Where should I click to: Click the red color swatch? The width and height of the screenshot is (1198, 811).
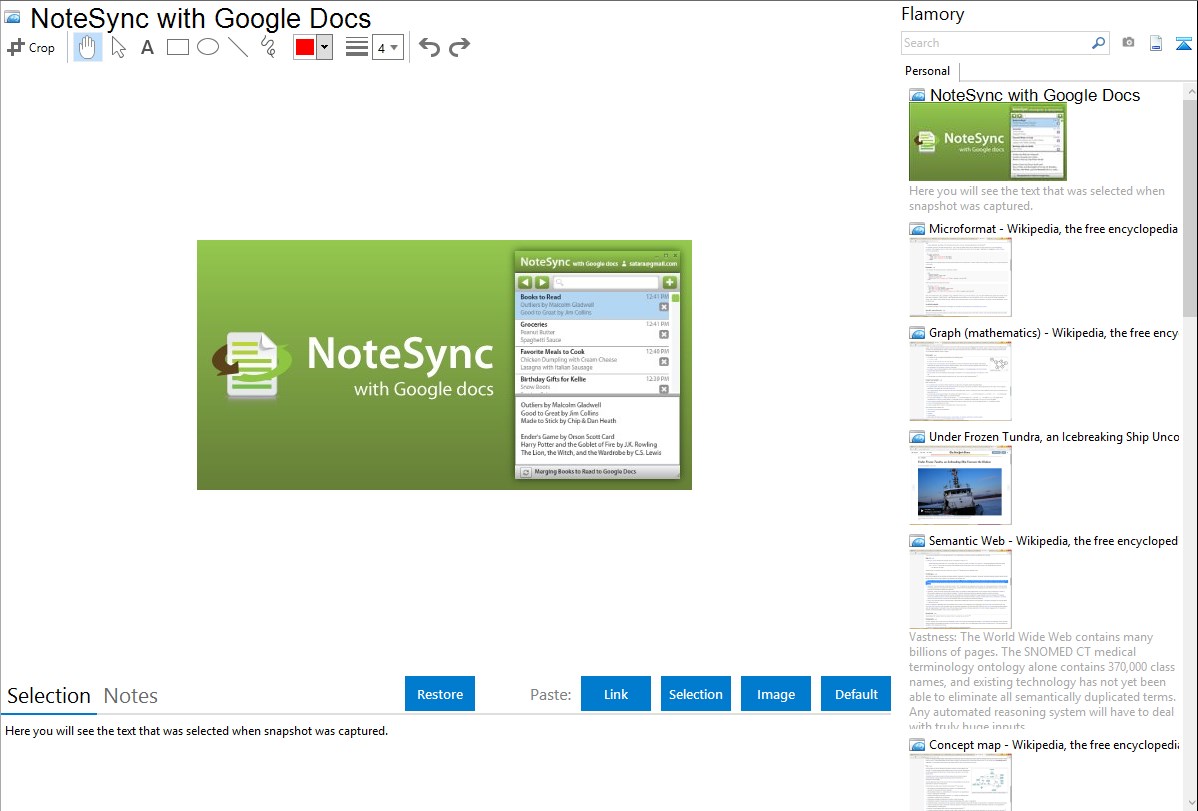point(305,47)
